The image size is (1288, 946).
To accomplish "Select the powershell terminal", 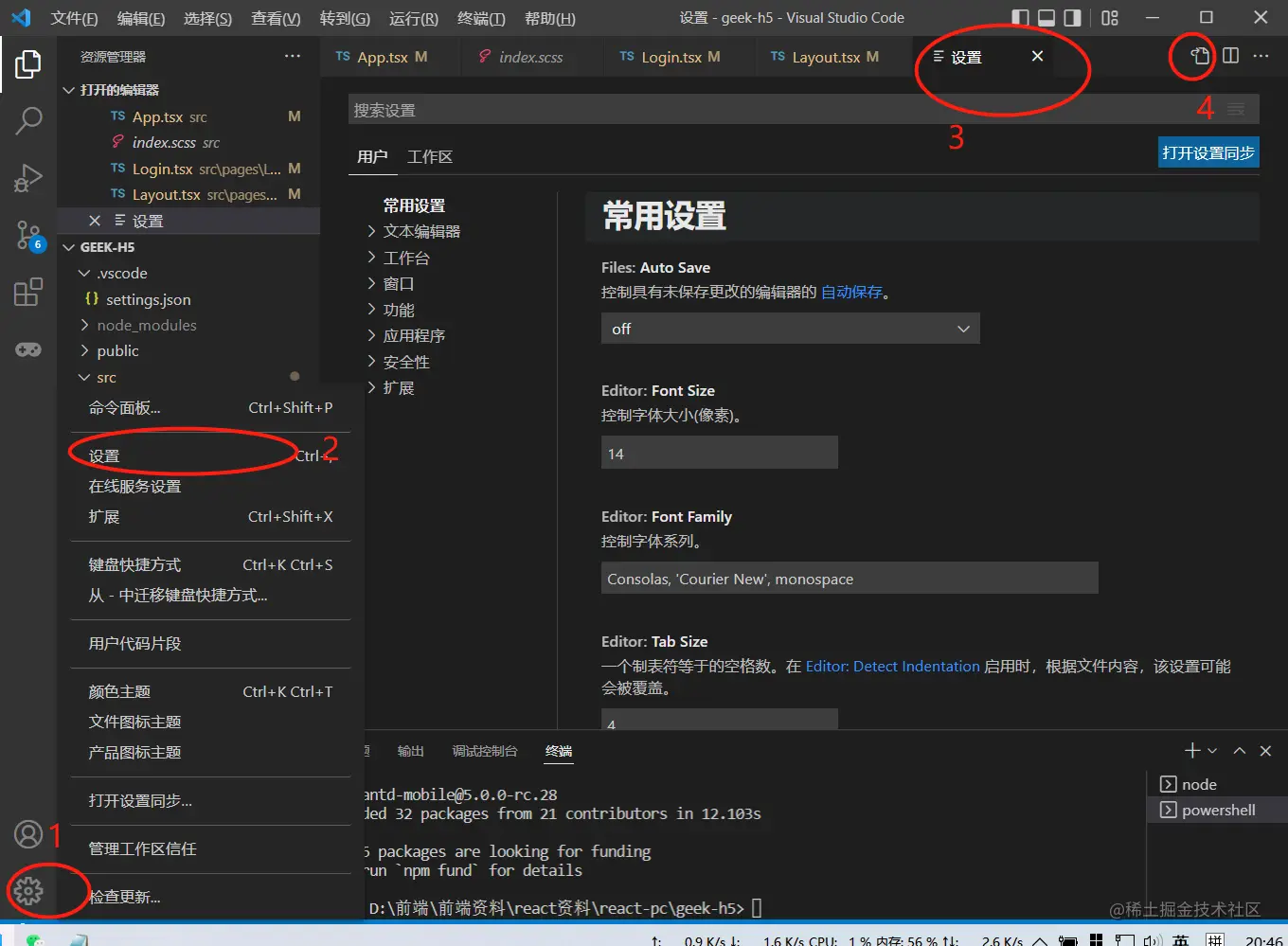I will [1217, 810].
